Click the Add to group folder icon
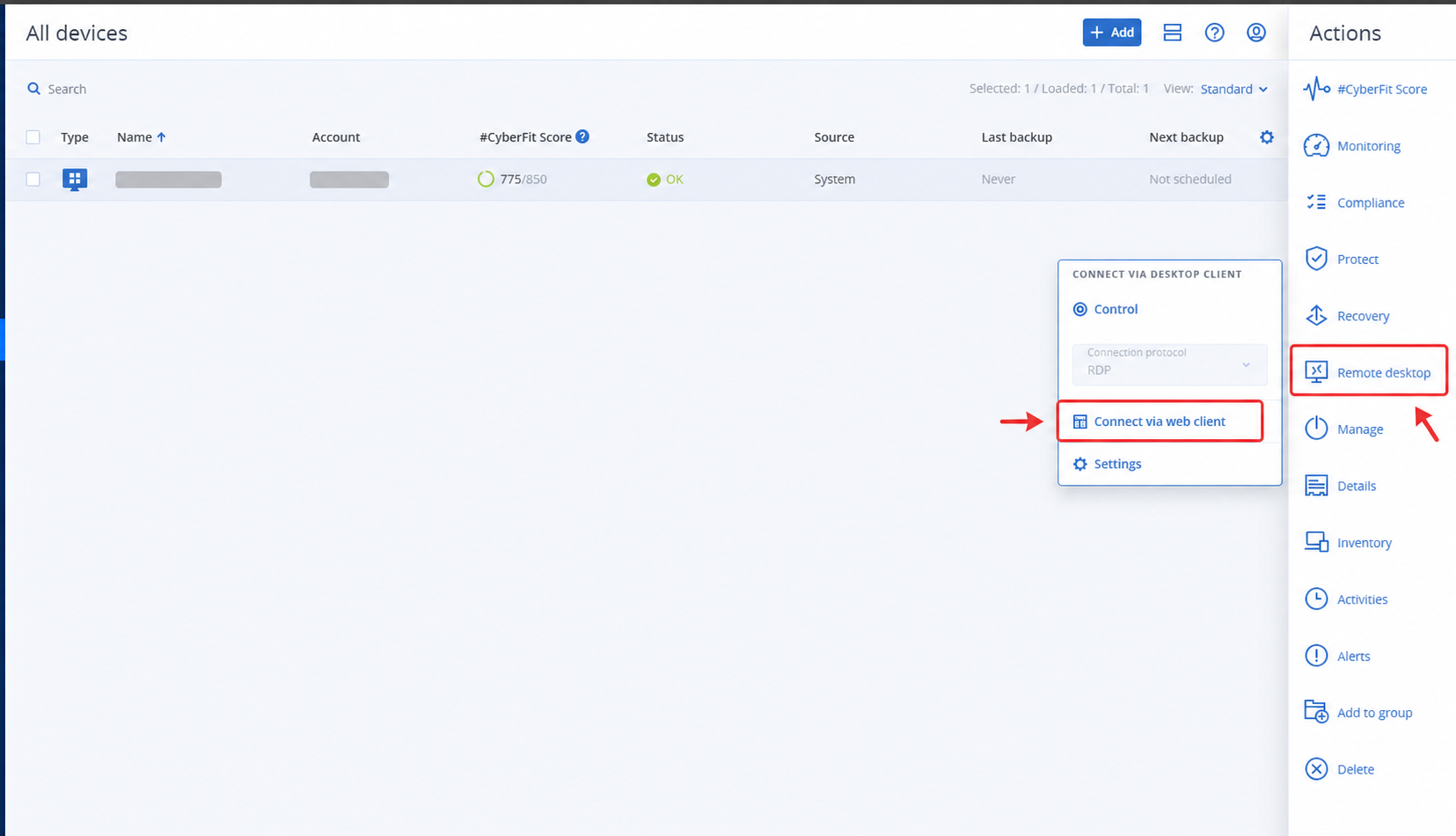The image size is (1456, 836). coord(1316,712)
